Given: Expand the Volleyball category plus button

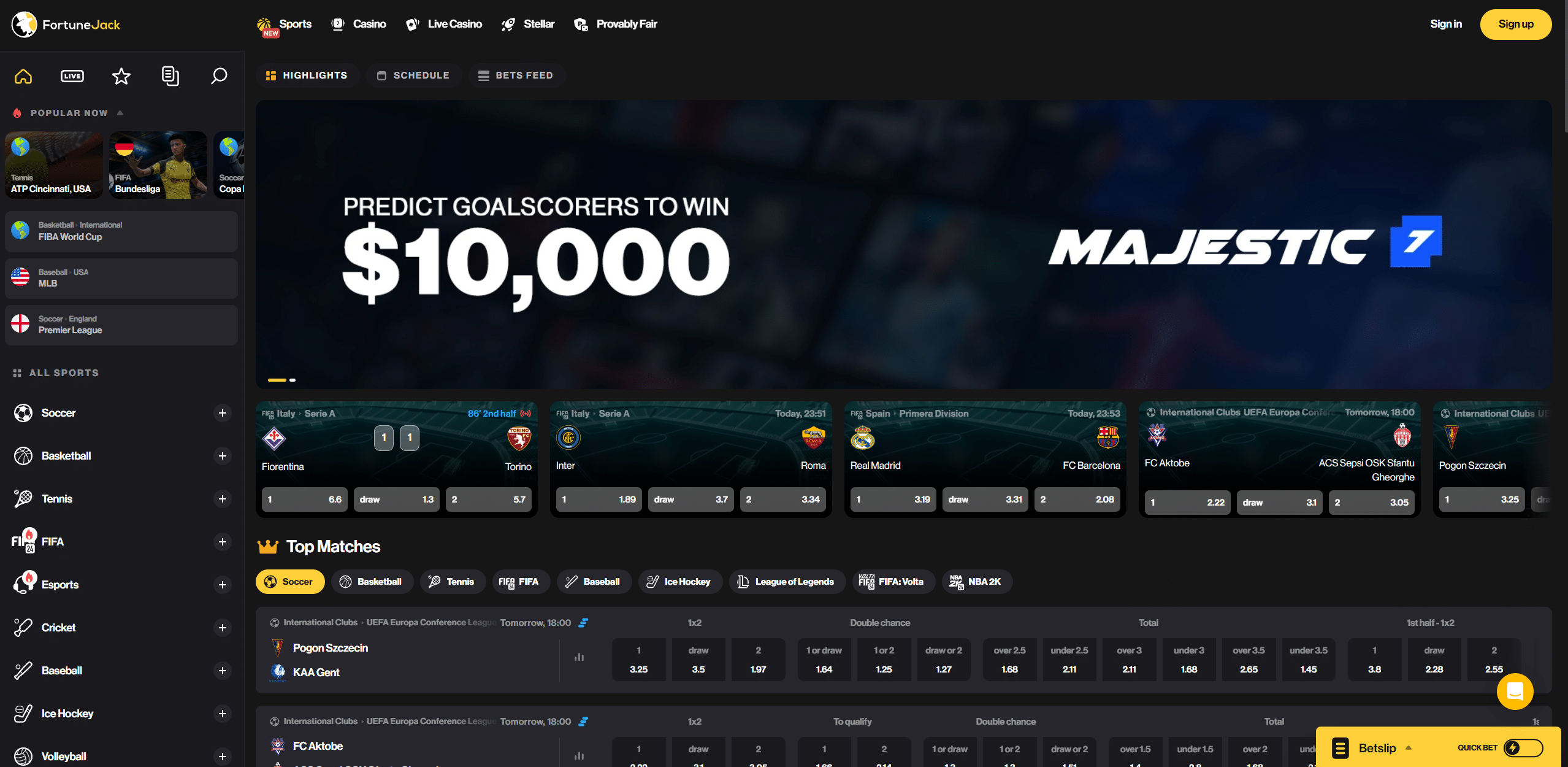Looking at the screenshot, I should [223, 757].
